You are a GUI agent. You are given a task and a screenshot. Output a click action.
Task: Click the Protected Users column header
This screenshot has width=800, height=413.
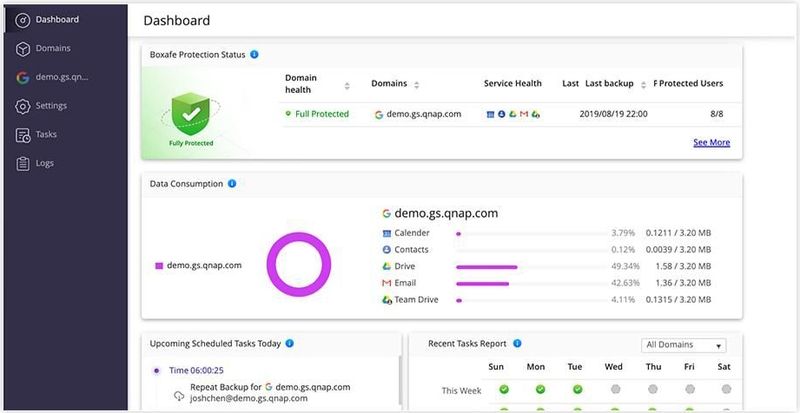click(x=691, y=83)
